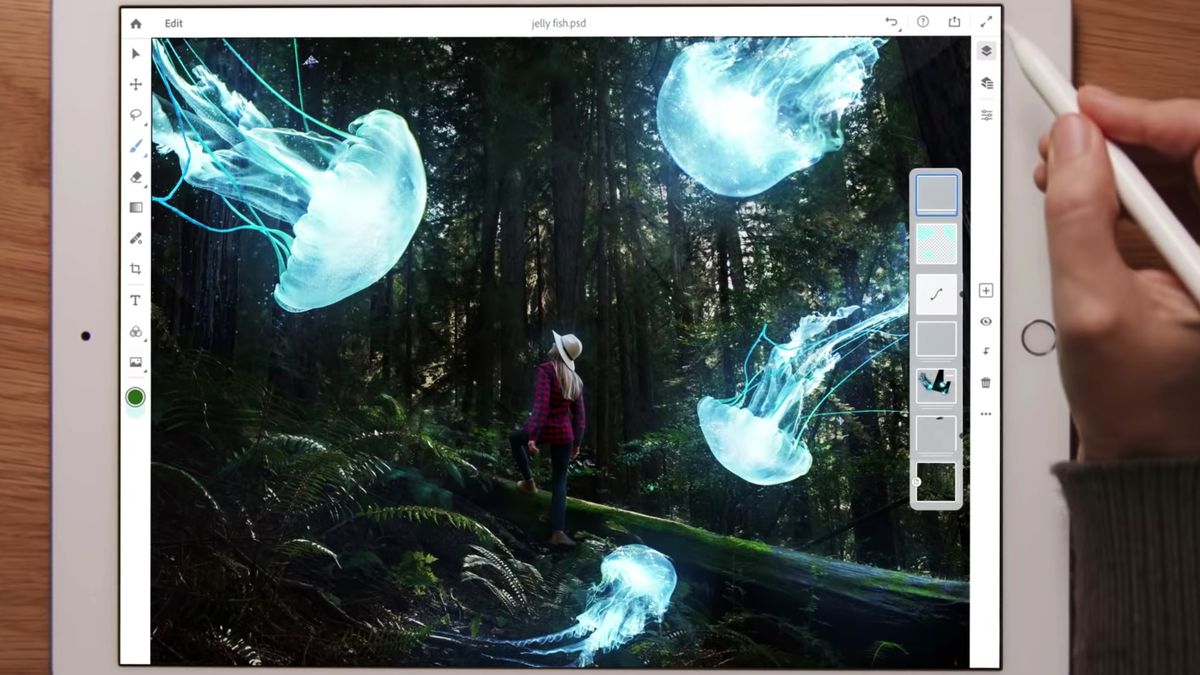Undo the last action

[x=891, y=21]
